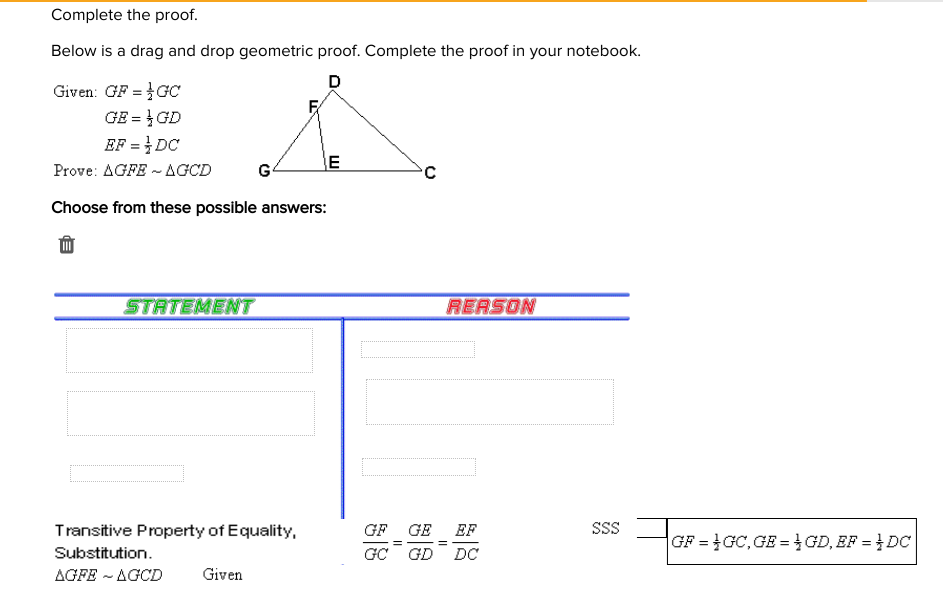Image resolution: width=943 pixels, height=602 pixels.
Task: Pick the boxed GF=½GC, GE=½GD, EF=½DC answer
Action: point(791,541)
